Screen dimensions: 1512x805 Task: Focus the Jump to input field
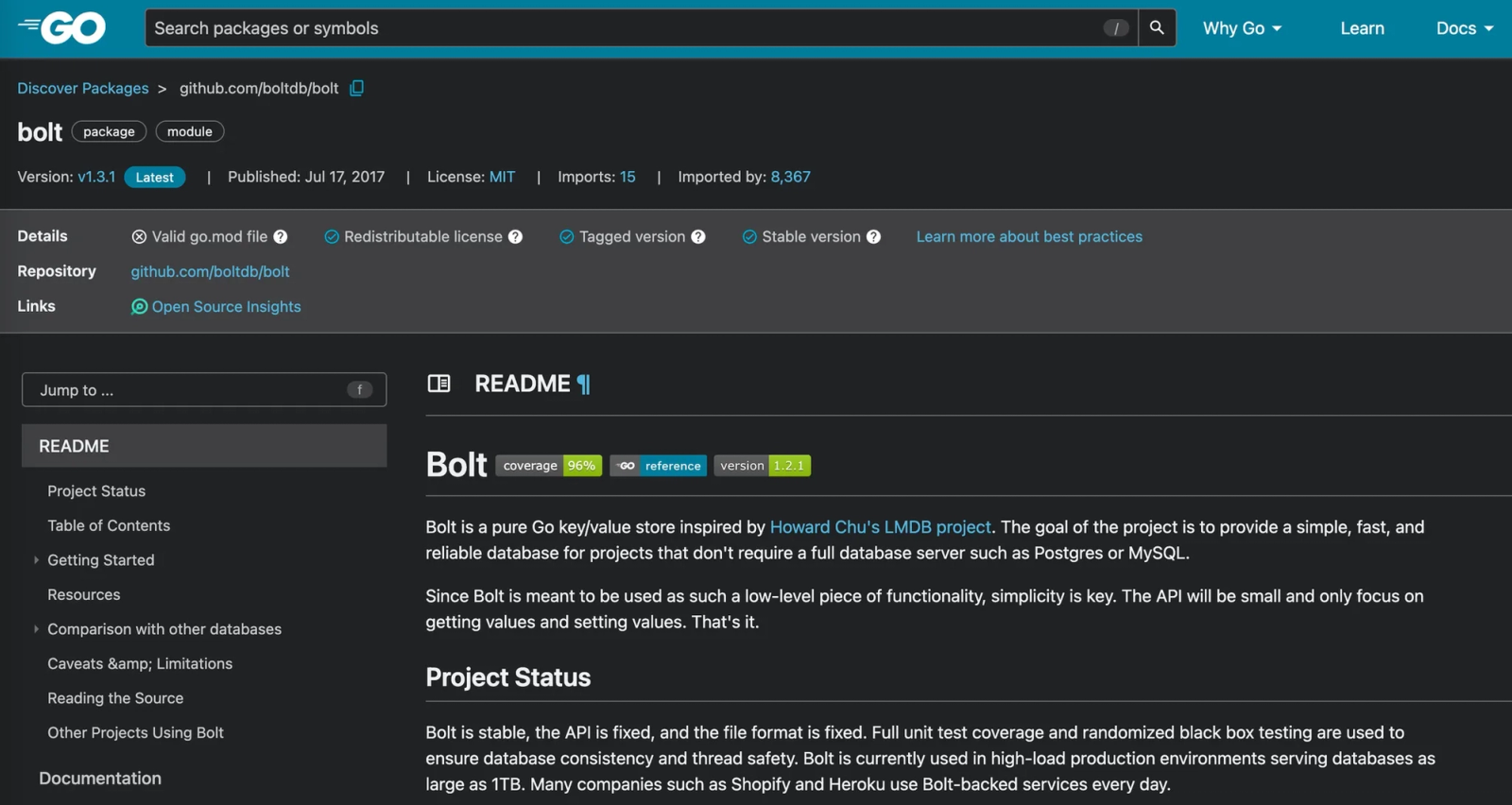click(x=204, y=389)
